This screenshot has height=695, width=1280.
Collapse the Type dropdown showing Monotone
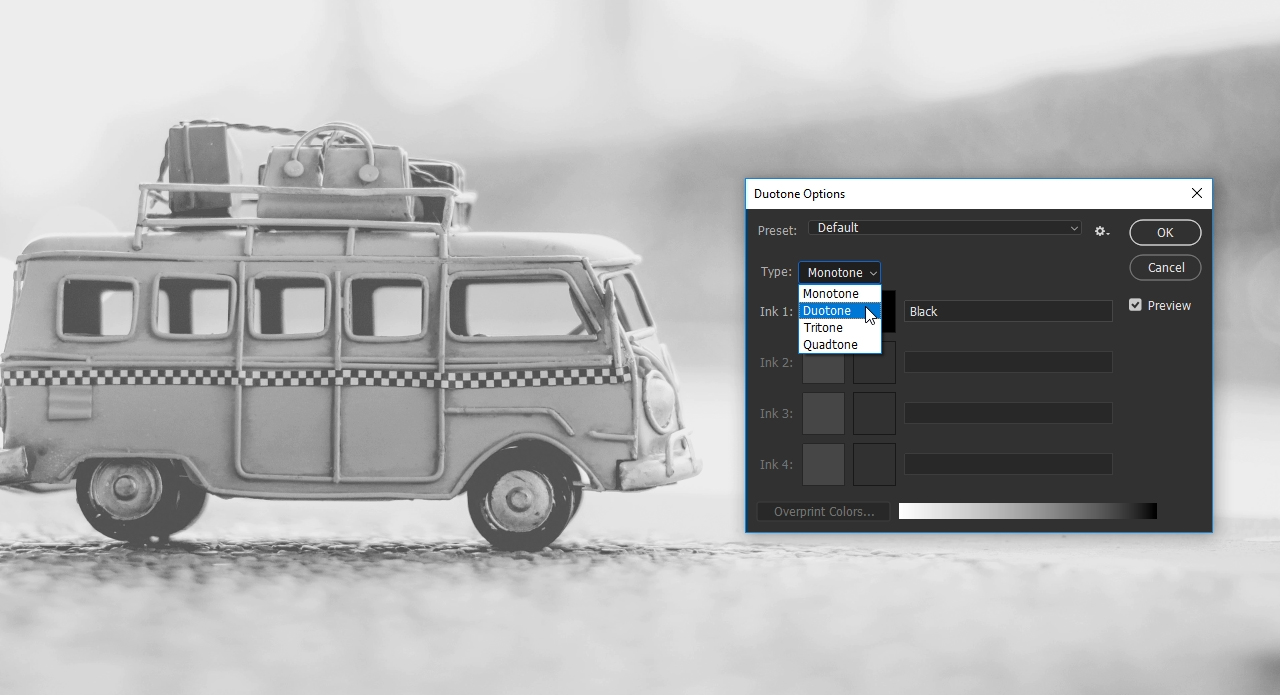(x=839, y=273)
